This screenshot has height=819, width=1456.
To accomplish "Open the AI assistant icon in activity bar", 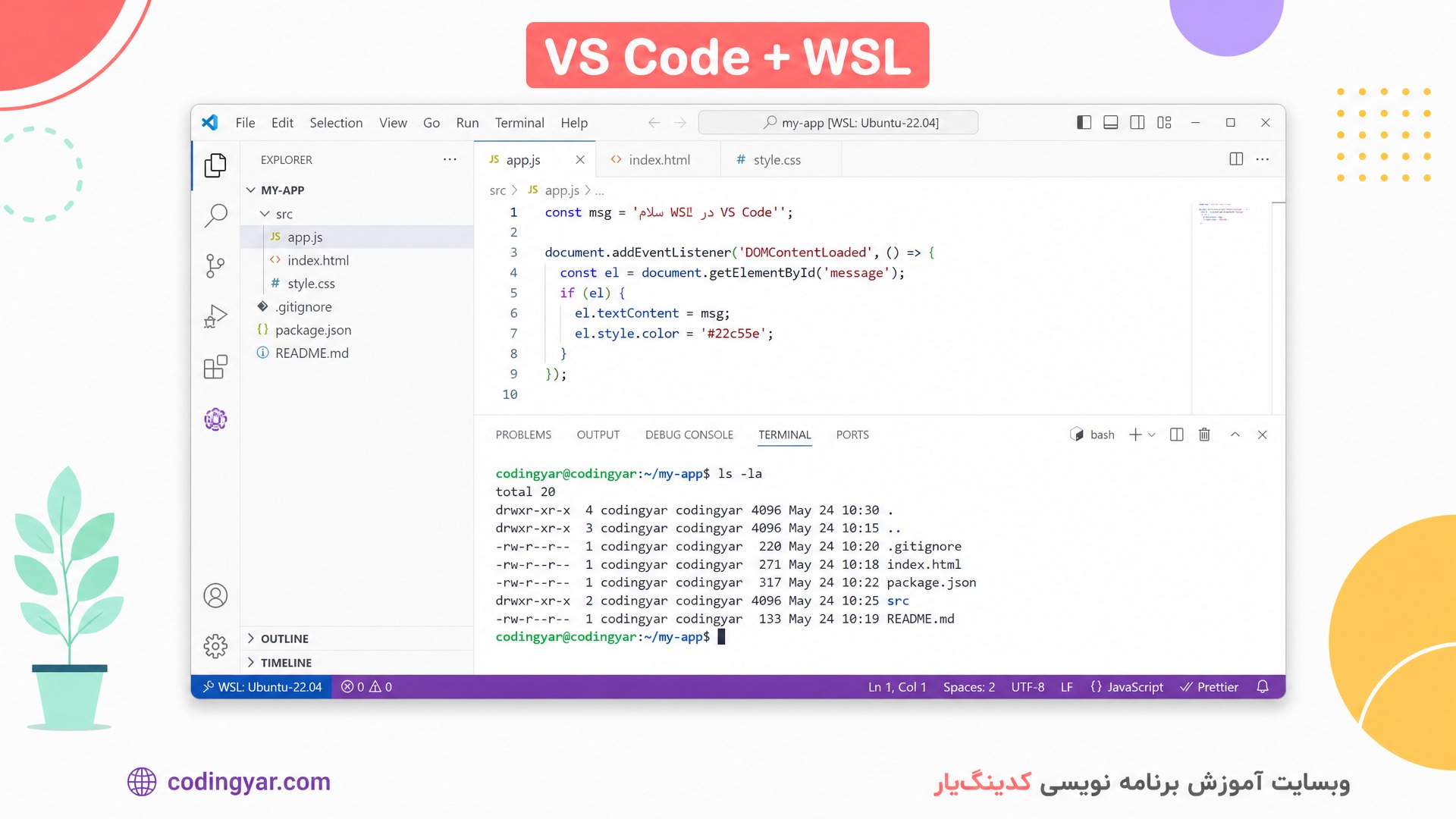I will coord(215,419).
